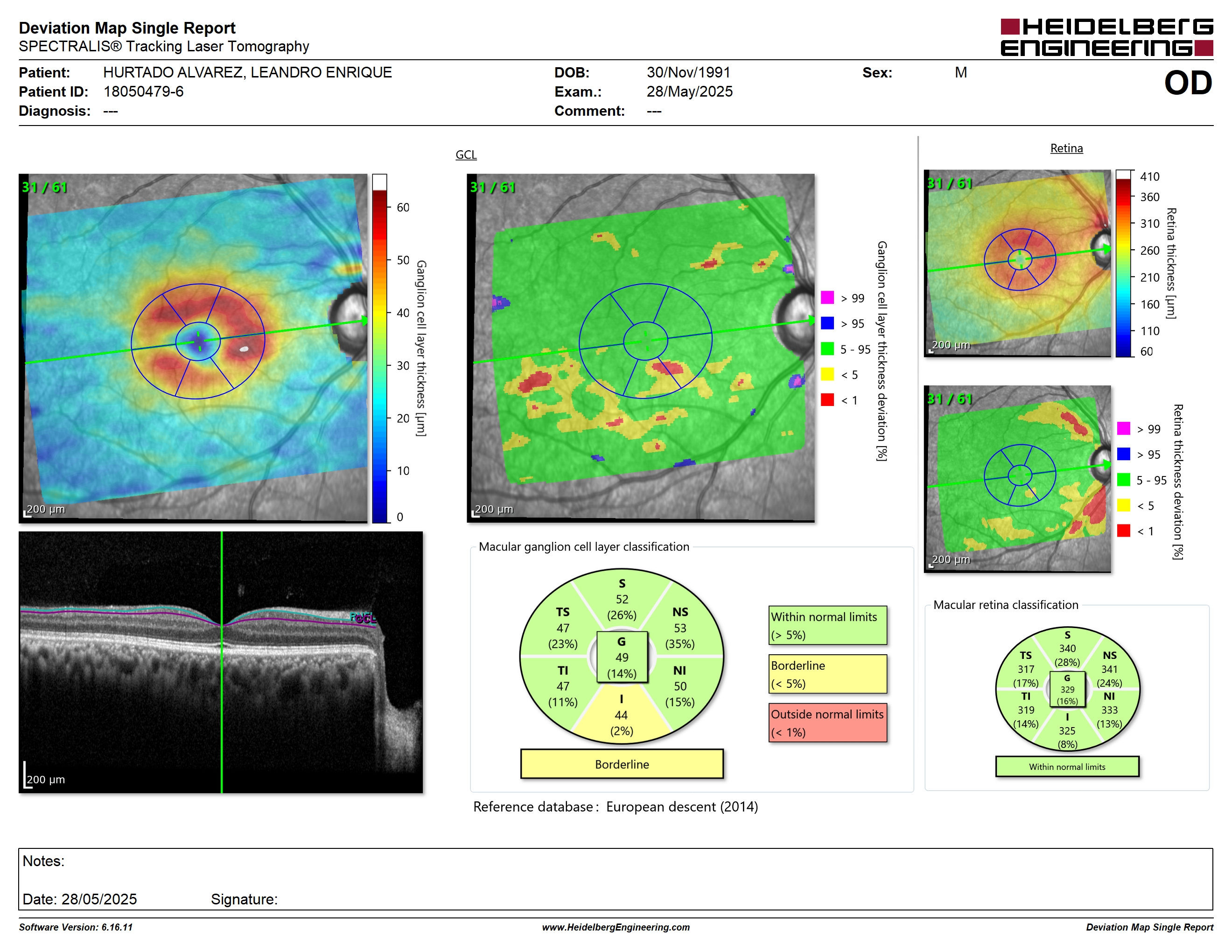The width and height of the screenshot is (1232, 952).
Task: Click retina sector TS value 317
Action: coord(1026,670)
